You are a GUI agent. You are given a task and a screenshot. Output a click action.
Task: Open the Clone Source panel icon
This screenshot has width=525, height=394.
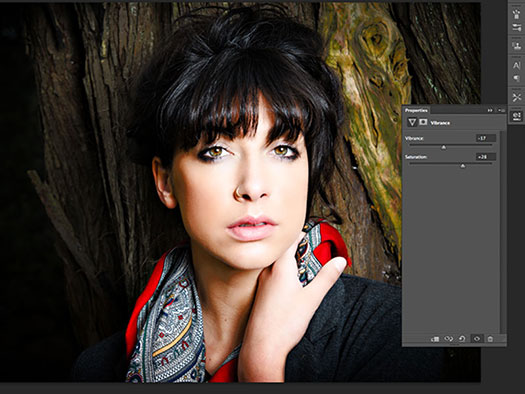[516, 46]
